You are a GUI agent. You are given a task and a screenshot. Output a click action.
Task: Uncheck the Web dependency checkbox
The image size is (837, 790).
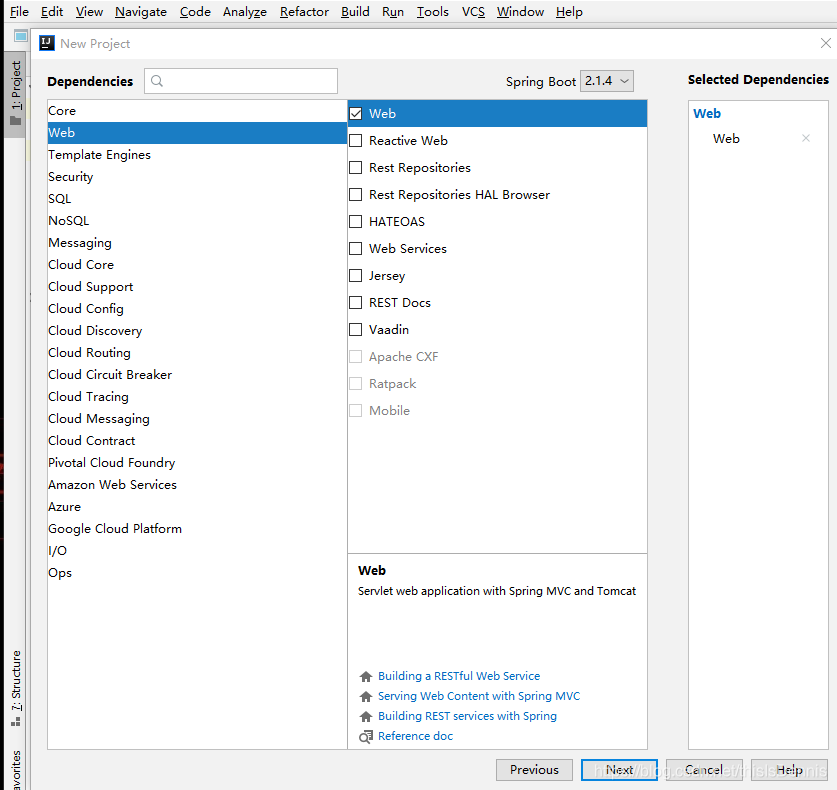click(x=356, y=114)
